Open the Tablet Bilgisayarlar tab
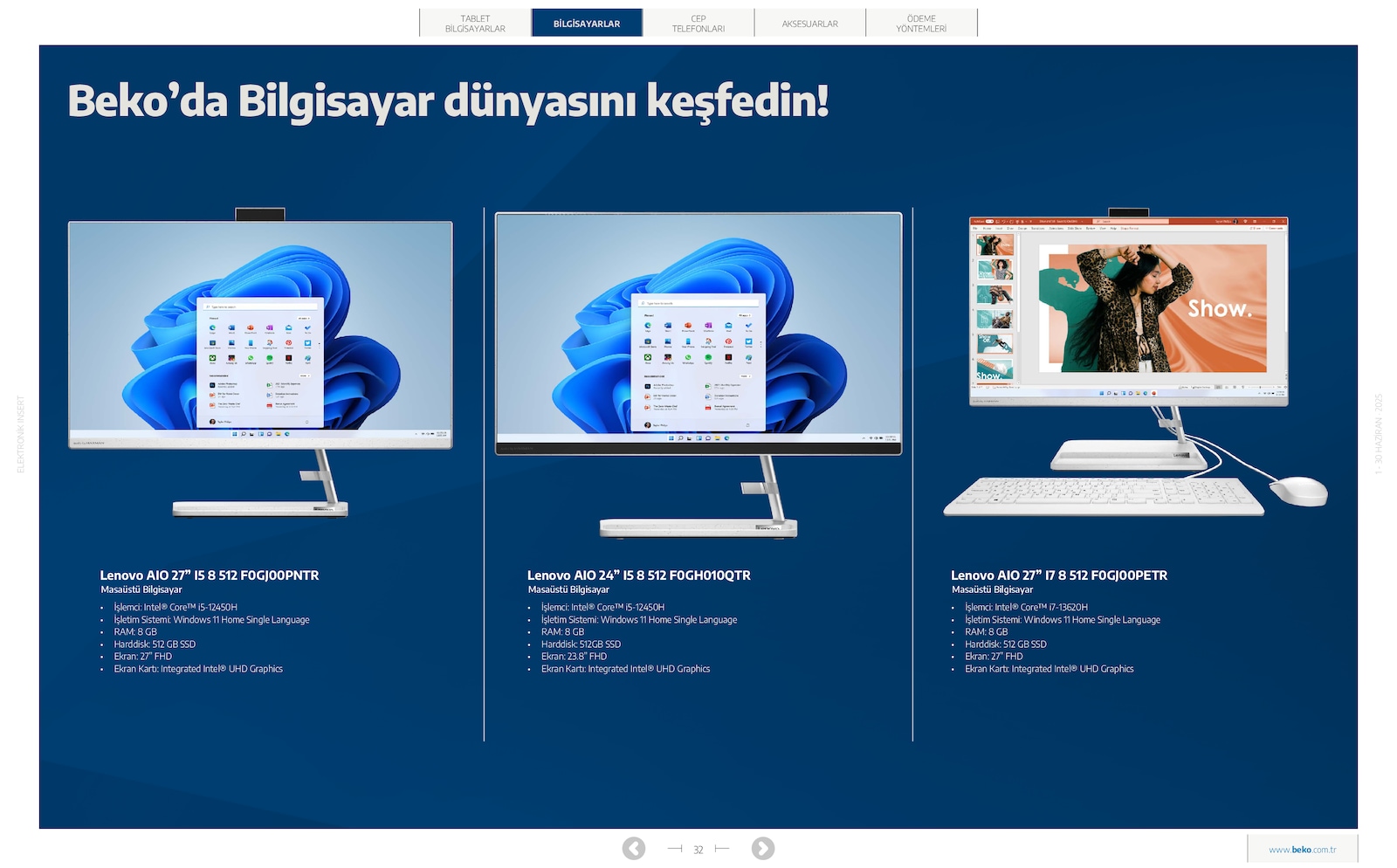The height and width of the screenshot is (868, 1397). click(x=475, y=24)
